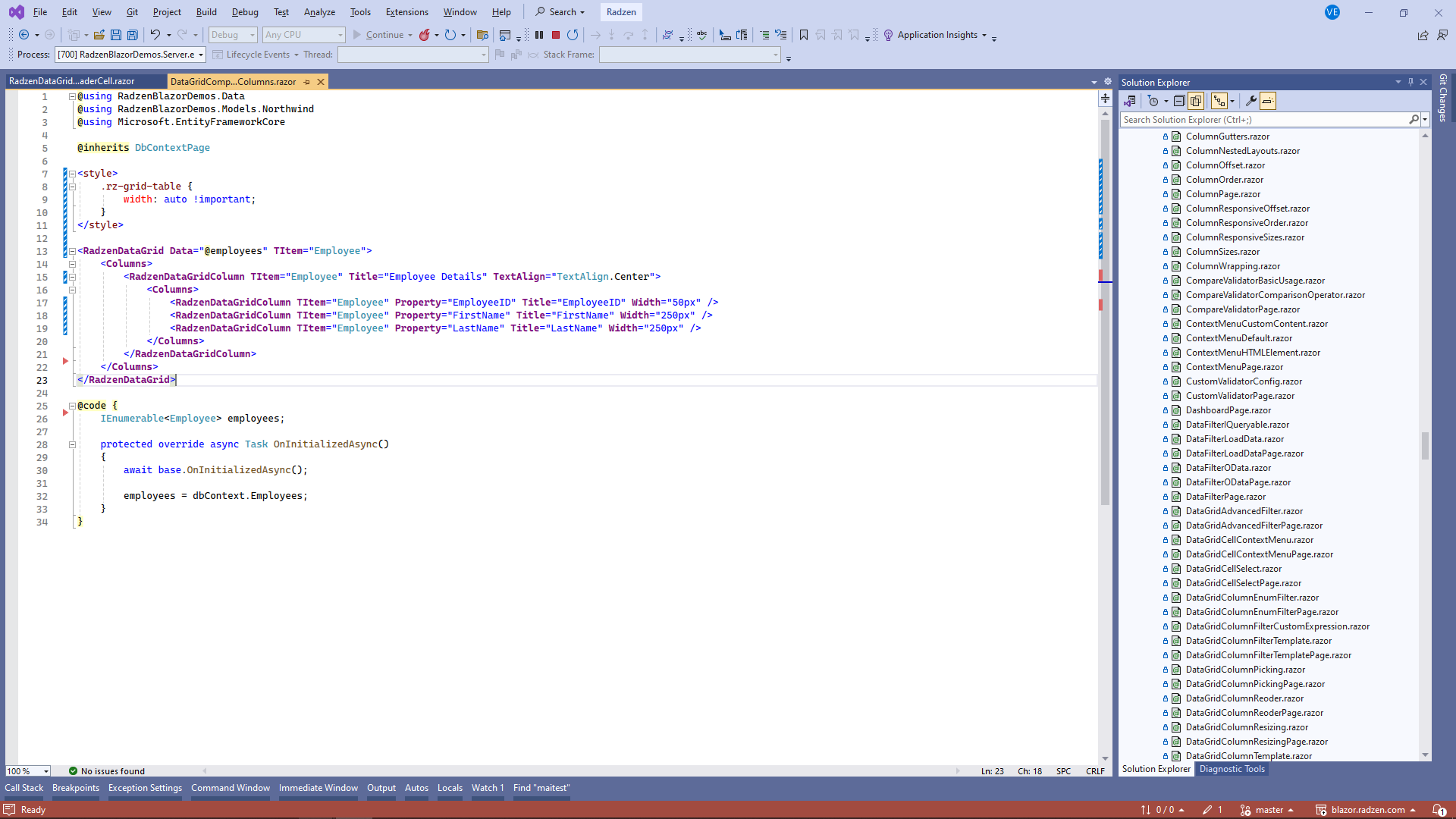Open the Immediate Window

318,788
